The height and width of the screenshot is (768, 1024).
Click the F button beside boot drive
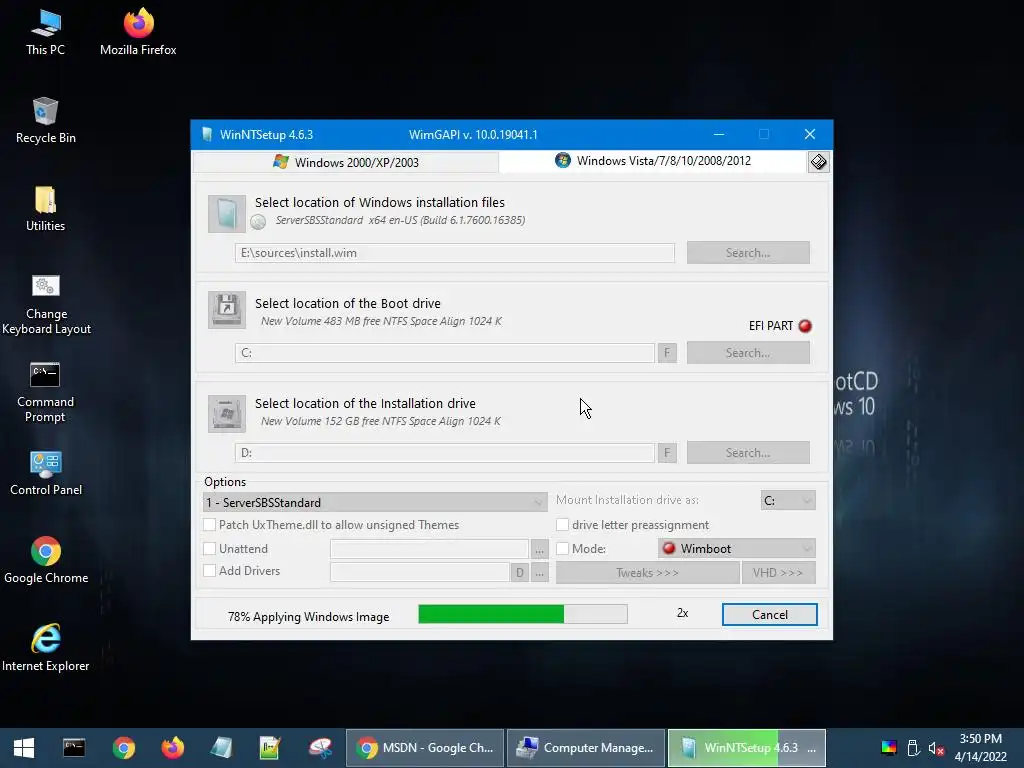667,353
